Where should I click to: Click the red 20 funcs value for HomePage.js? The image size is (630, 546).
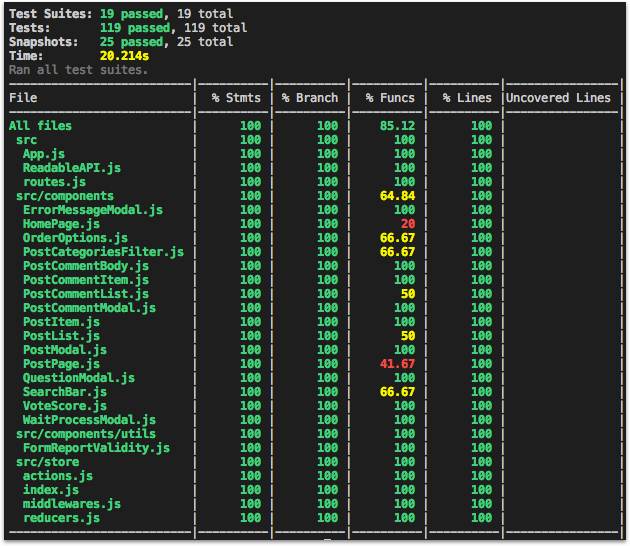pos(408,224)
